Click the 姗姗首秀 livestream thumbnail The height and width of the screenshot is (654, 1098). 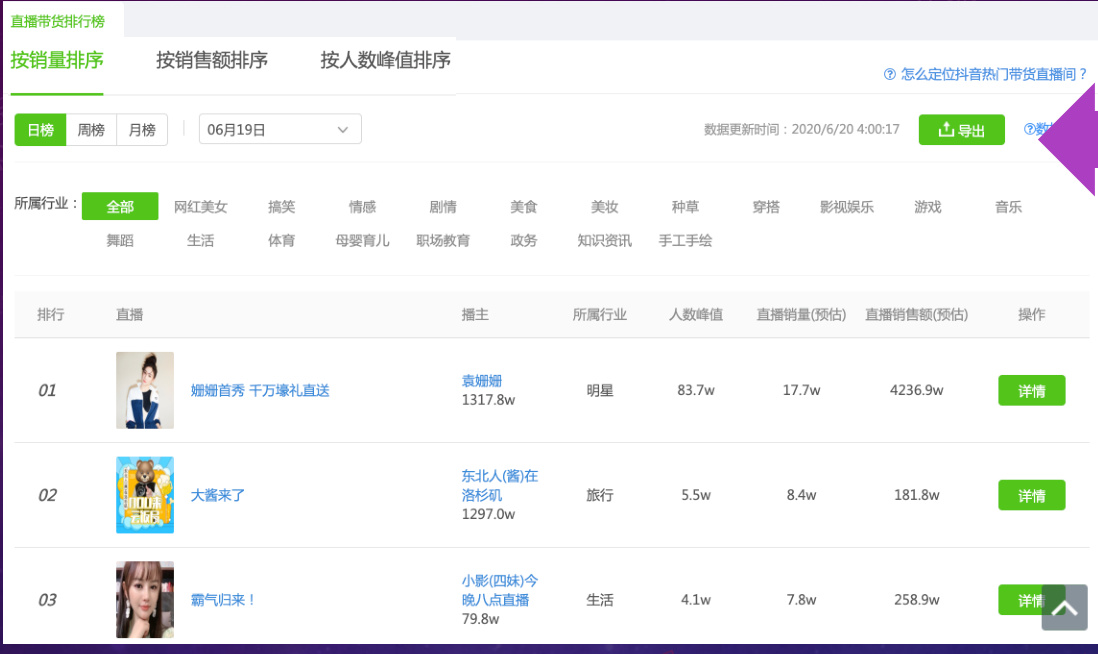tap(145, 390)
